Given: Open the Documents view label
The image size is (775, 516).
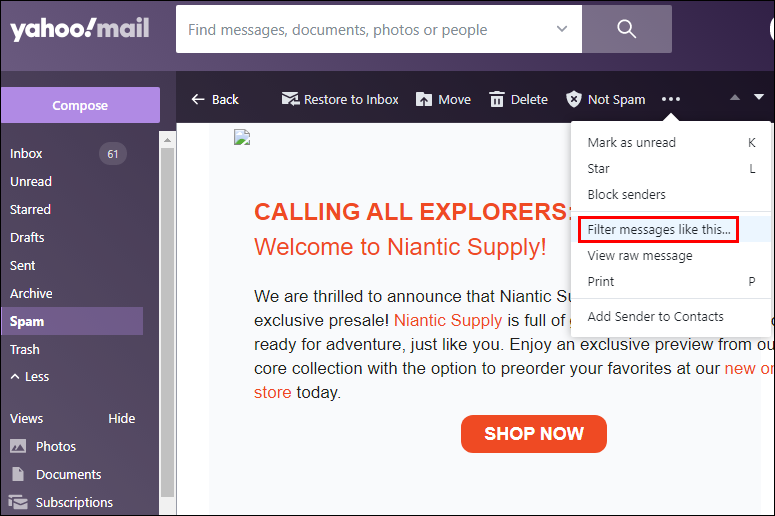Looking at the screenshot, I should [x=69, y=474].
